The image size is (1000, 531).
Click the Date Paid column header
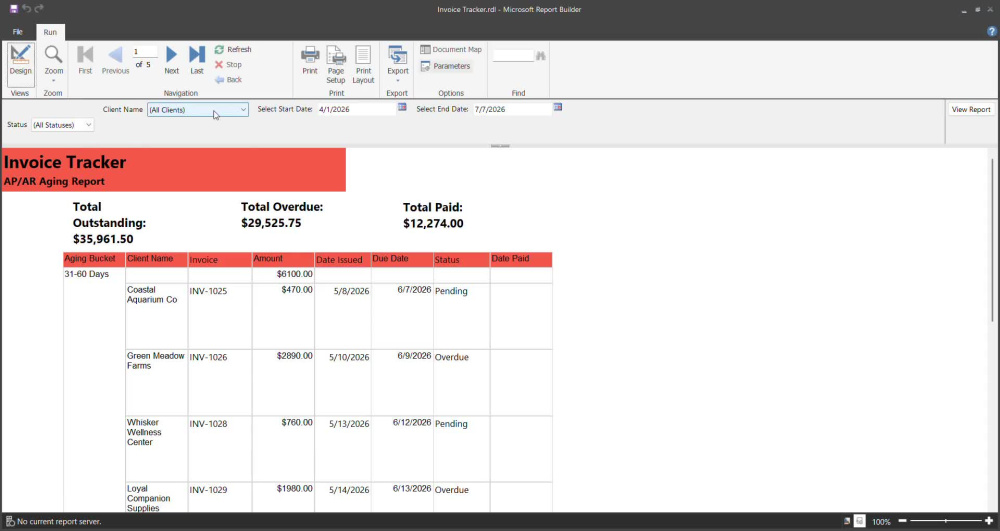pyautogui.click(x=521, y=259)
